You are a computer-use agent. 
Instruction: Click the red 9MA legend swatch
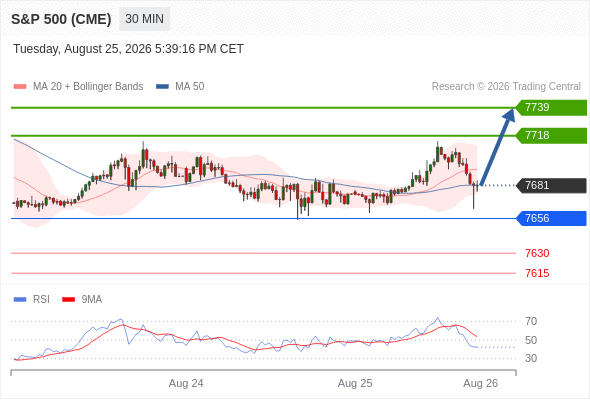pyautogui.click(x=68, y=300)
